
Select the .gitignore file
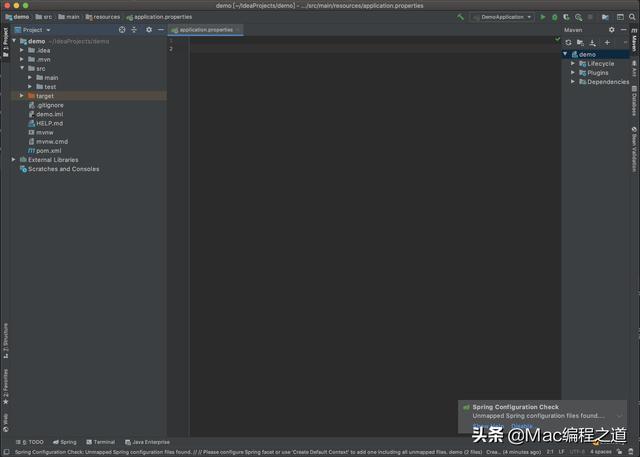[x=46, y=105]
